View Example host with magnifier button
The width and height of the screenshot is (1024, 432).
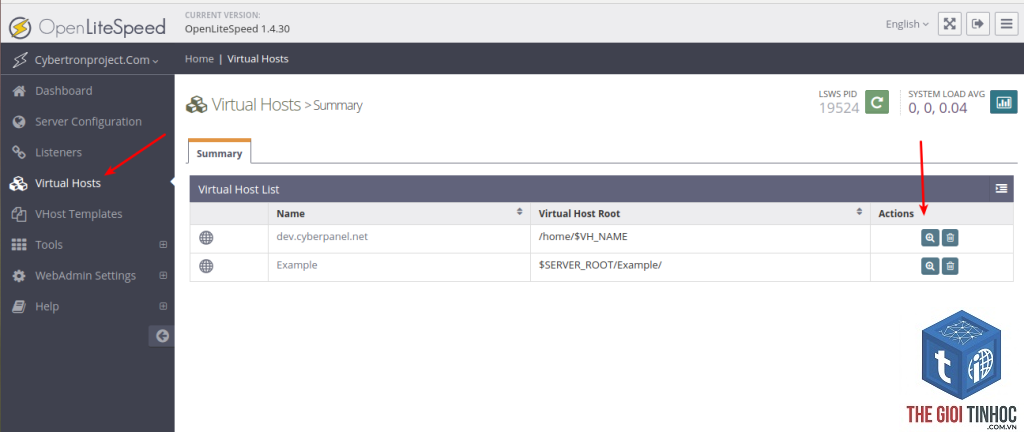click(x=930, y=266)
